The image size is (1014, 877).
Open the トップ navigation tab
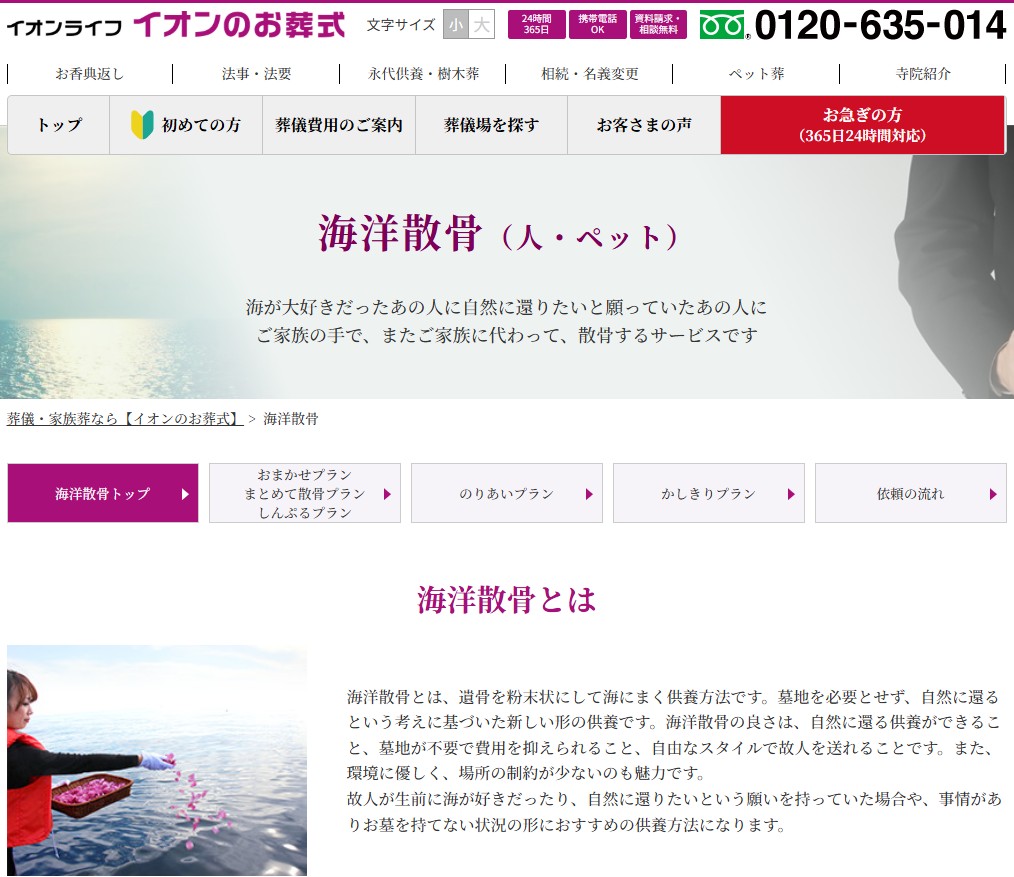[59, 125]
